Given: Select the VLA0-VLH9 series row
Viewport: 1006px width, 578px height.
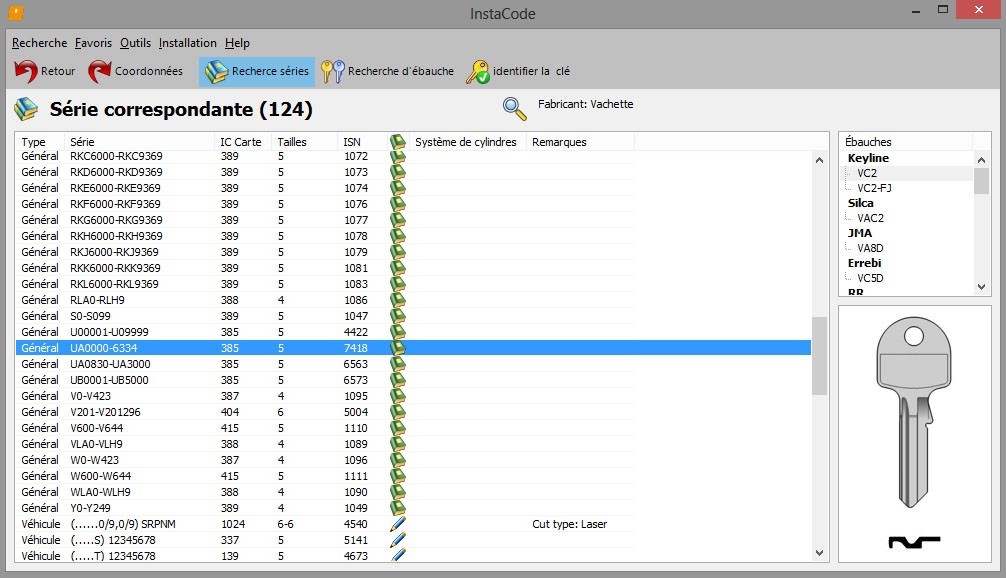Looking at the screenshot, I should [413, 444].
